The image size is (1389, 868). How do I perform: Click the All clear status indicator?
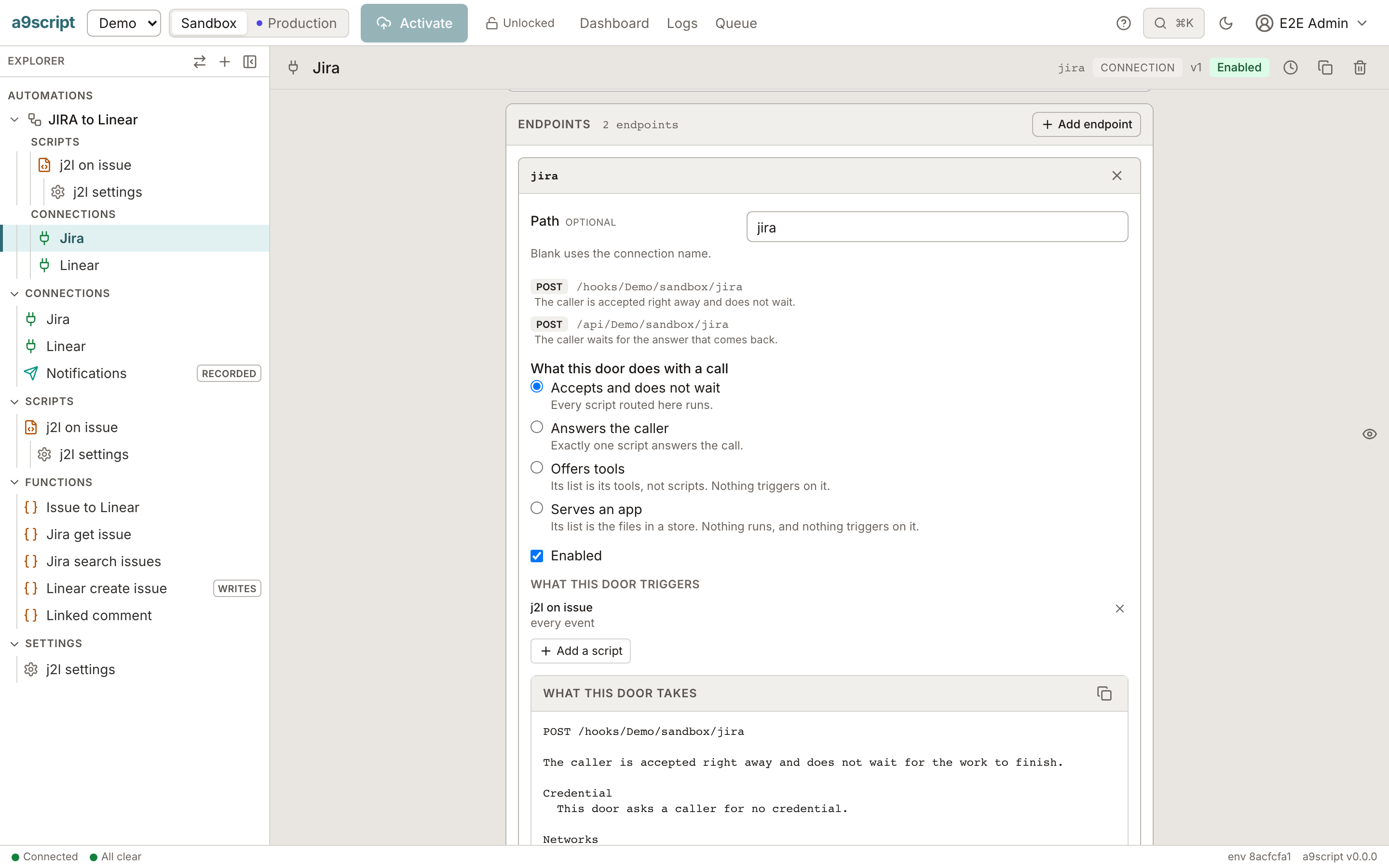(115, 856)
